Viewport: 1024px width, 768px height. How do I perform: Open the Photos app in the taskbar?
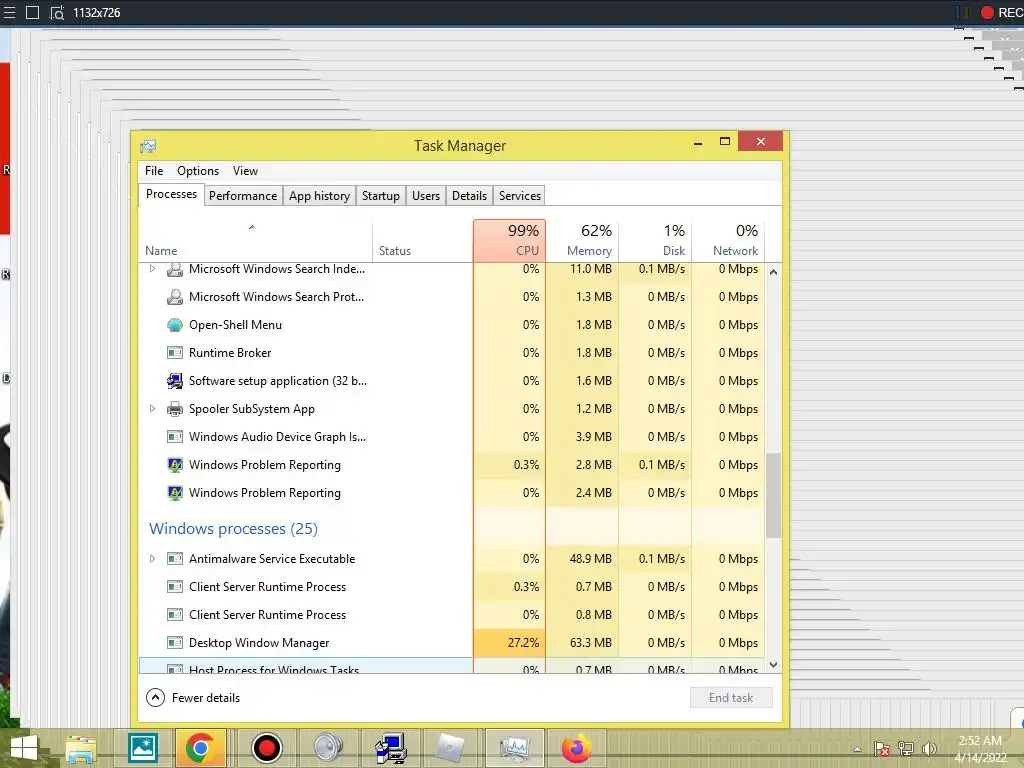point(142,748)
